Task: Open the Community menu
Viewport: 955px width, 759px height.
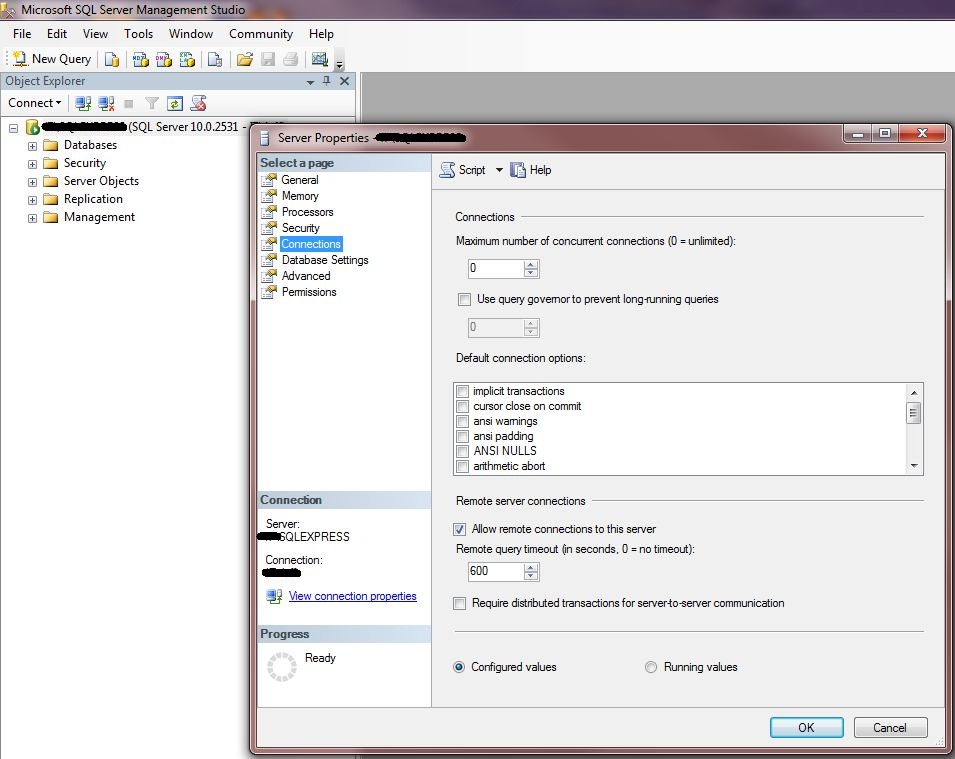Action: point(261,34)
